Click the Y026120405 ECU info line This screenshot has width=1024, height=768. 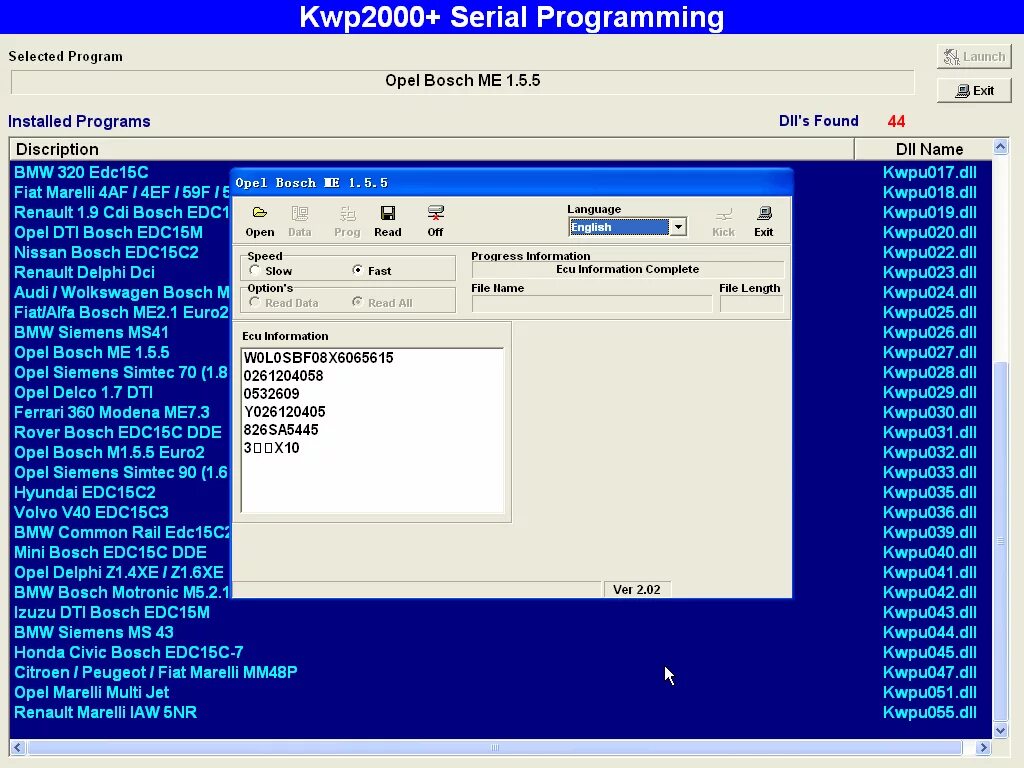click(x=284, y=412)
